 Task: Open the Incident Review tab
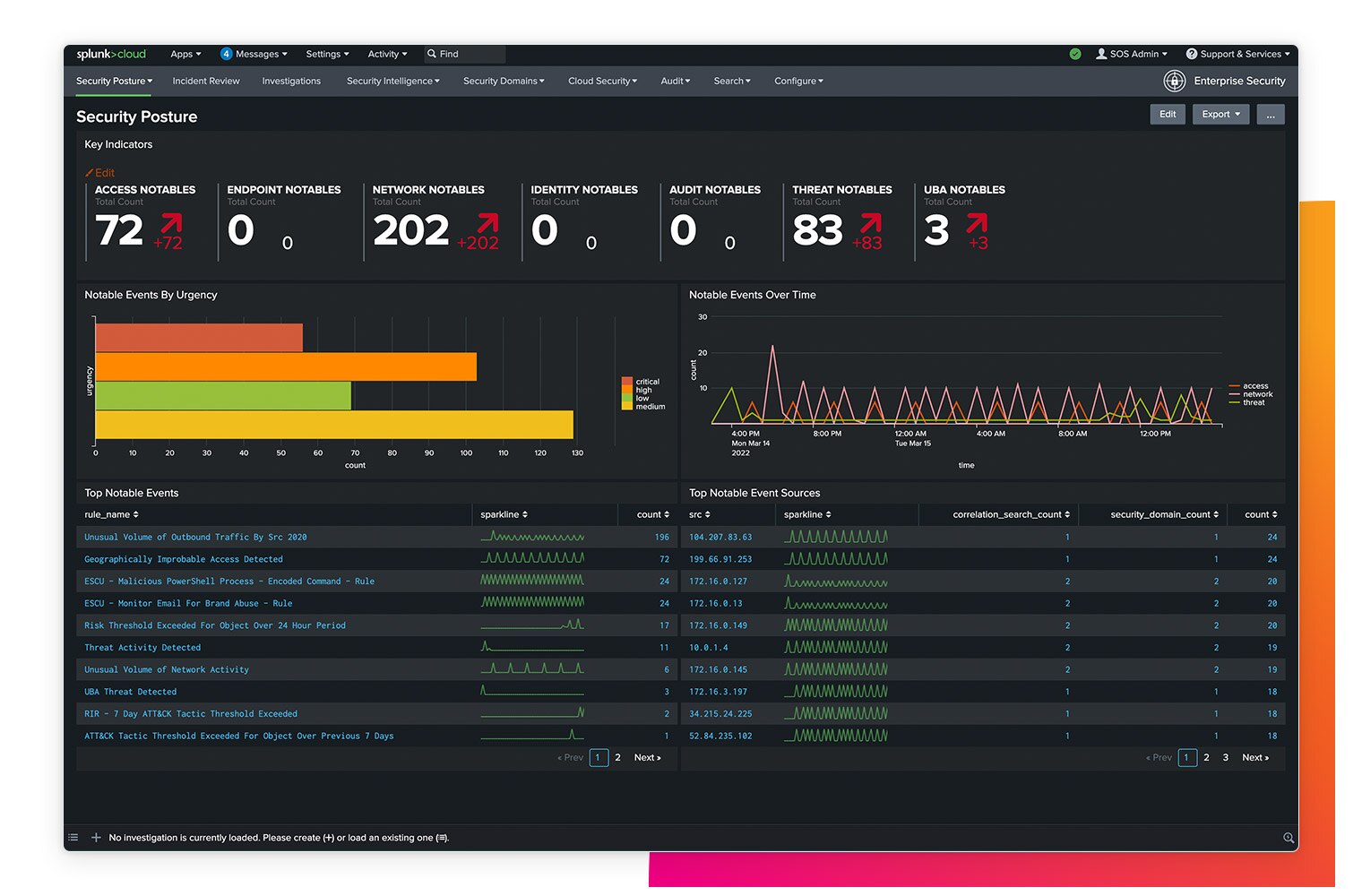[x=206, y=81]
